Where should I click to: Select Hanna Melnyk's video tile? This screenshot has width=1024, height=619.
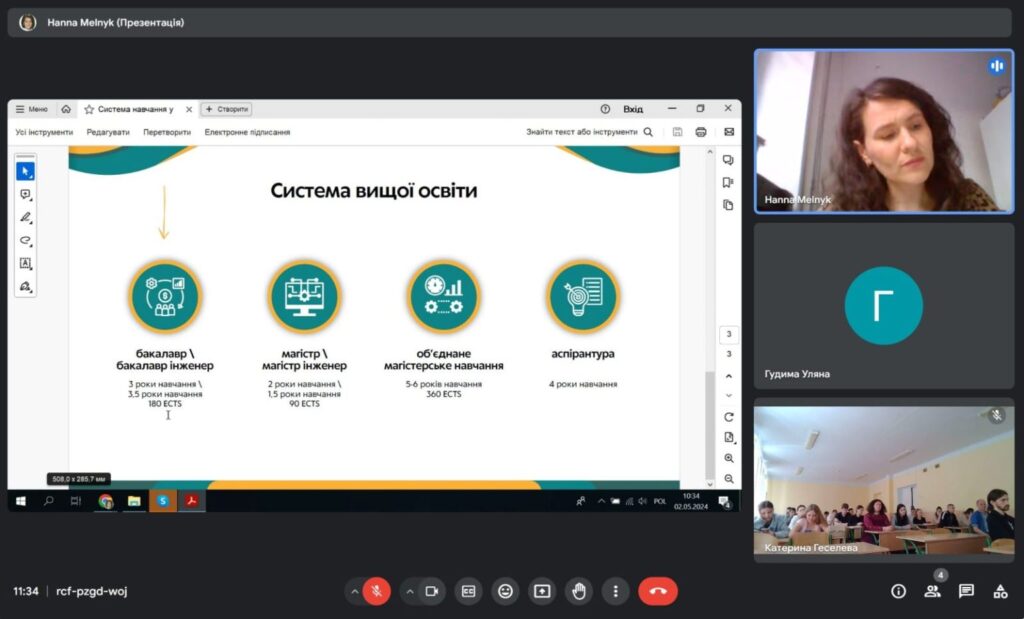tap(883, 130)
